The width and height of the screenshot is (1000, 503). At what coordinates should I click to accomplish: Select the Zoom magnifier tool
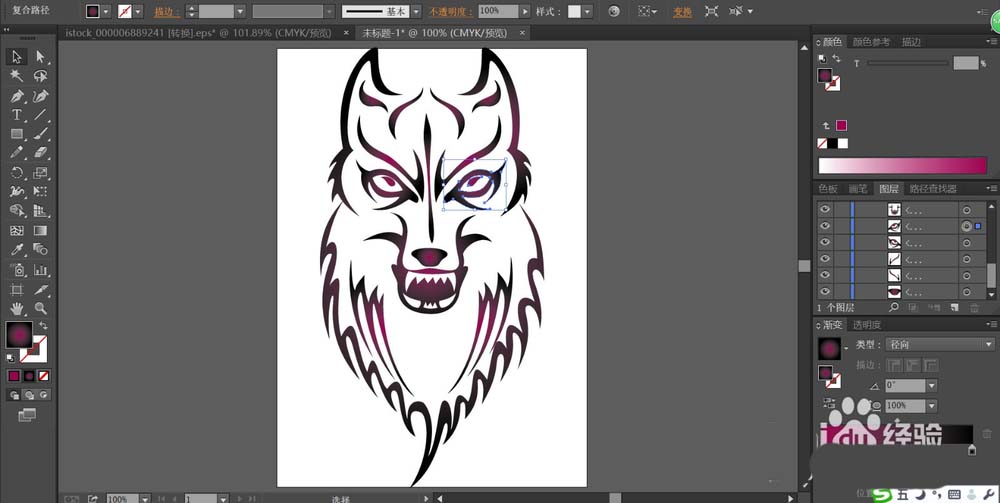pyautogui.click(x=41, y=309)
